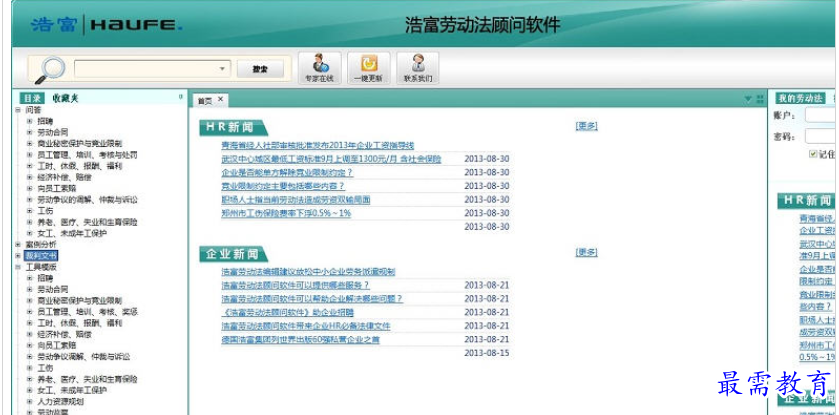The height and width of the screenshot is (415, 839).
Task: Open the tab list dropdown triangle beside the grid icon
Action: tap(748, 99)
